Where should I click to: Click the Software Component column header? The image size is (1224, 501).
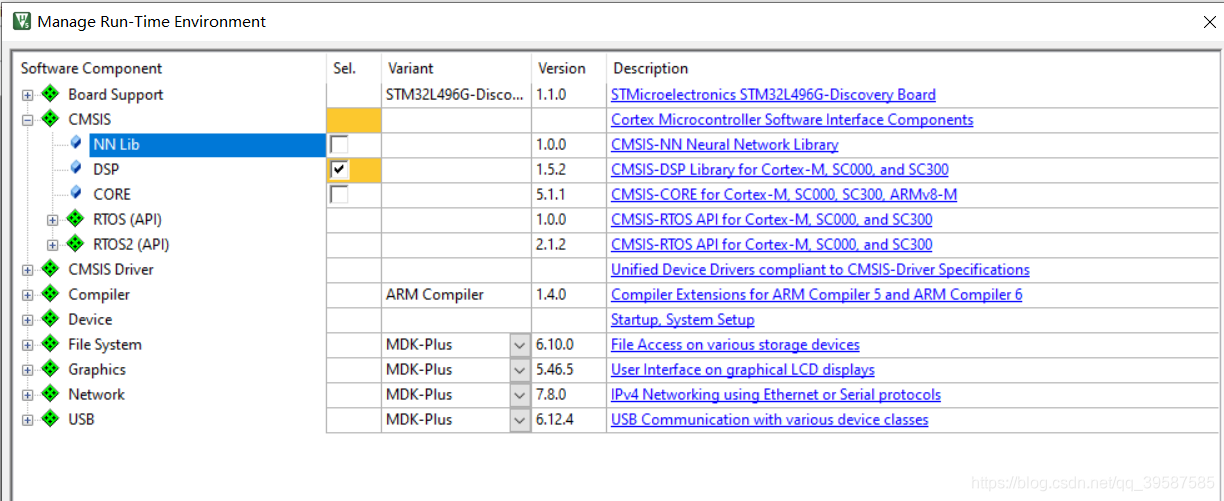click(91, 68)
